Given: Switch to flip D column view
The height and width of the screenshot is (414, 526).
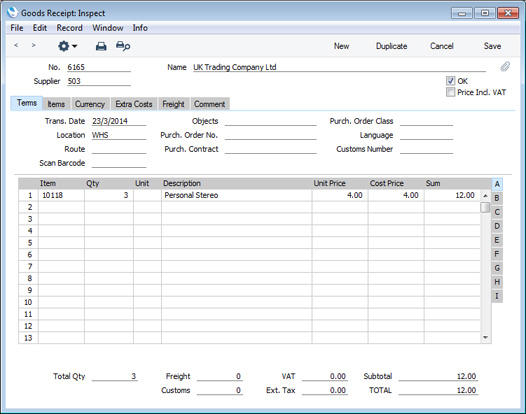Looking at the screenshot, I should (x=497, y=226).
